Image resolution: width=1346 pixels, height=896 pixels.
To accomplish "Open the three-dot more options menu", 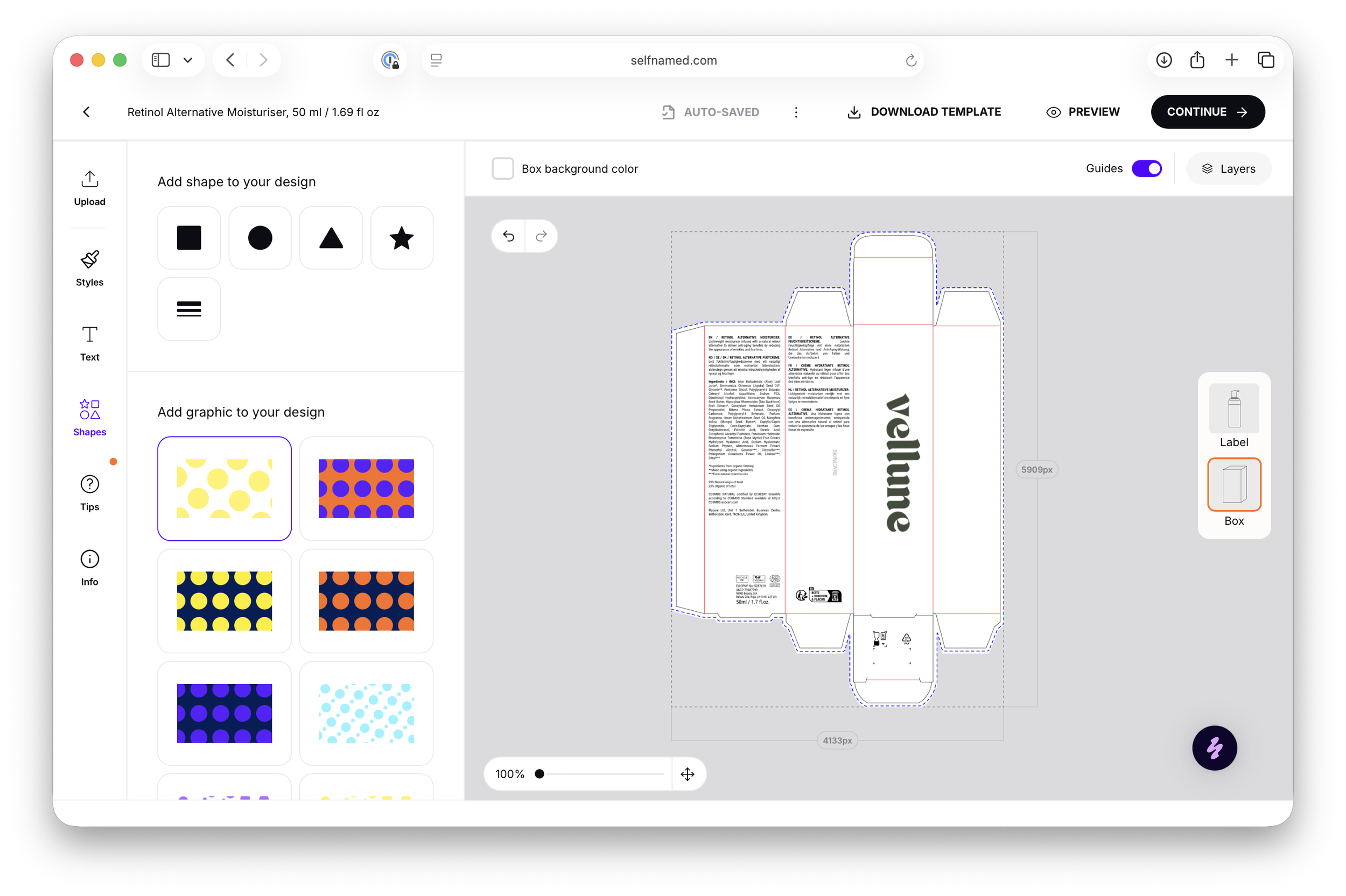I will (796, 112).
